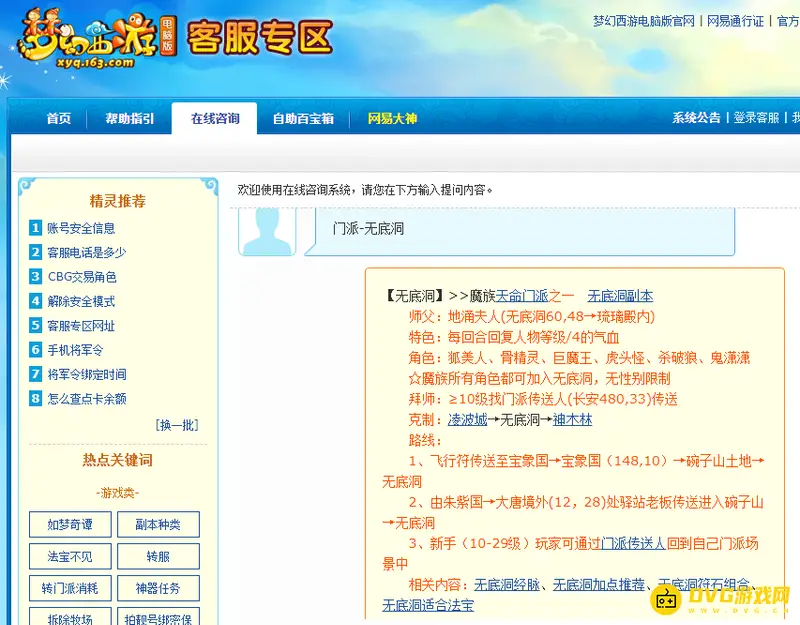Open the 凌波城 link in 克制 line
Viewport: 800px width, 625px height.
point(467,420)
